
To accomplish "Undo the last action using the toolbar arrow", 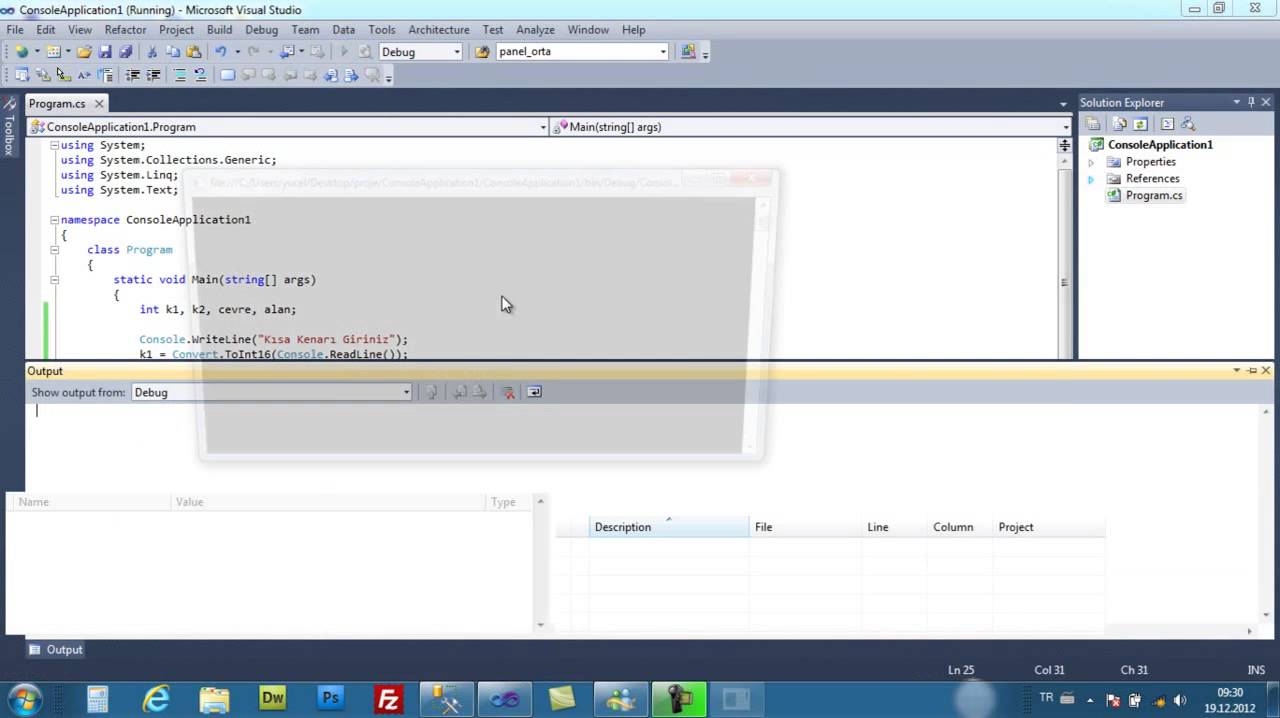I will pos(220,52).
